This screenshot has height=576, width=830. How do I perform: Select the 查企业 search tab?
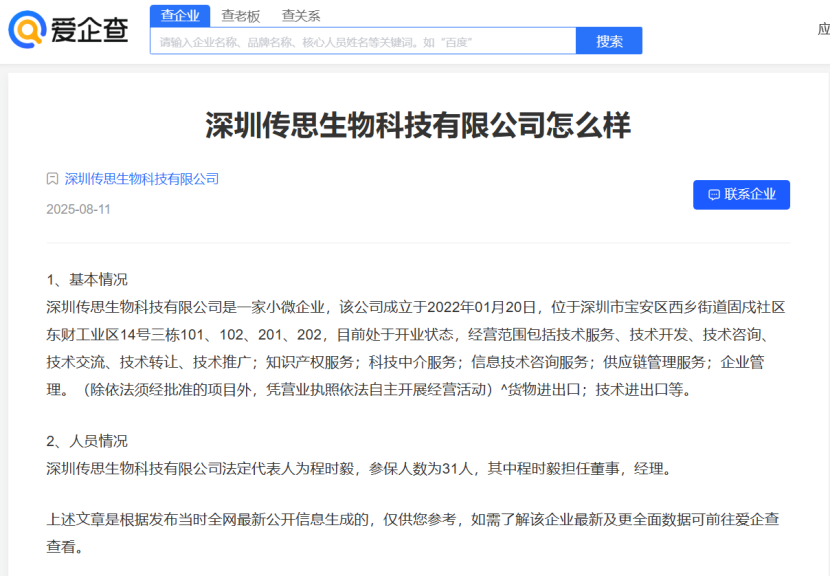pyautogui.click(x=180, y=15)
